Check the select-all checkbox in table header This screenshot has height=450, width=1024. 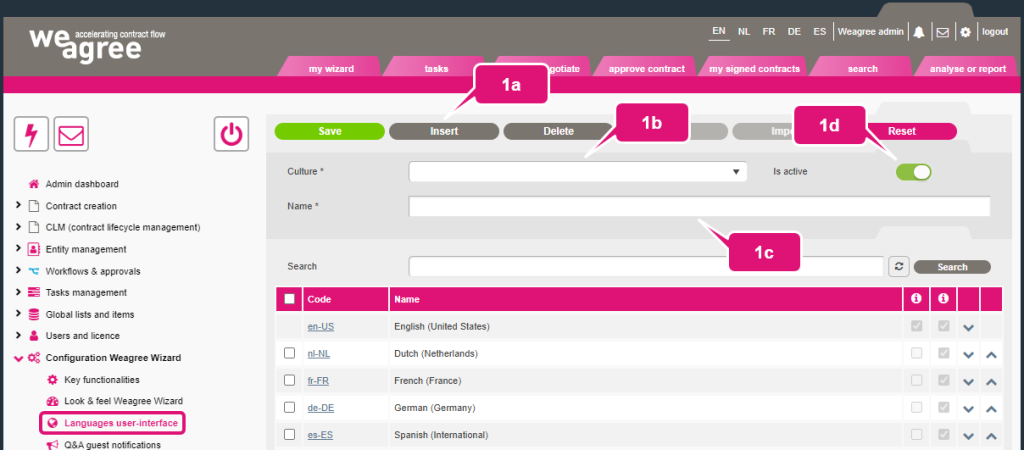290,299
